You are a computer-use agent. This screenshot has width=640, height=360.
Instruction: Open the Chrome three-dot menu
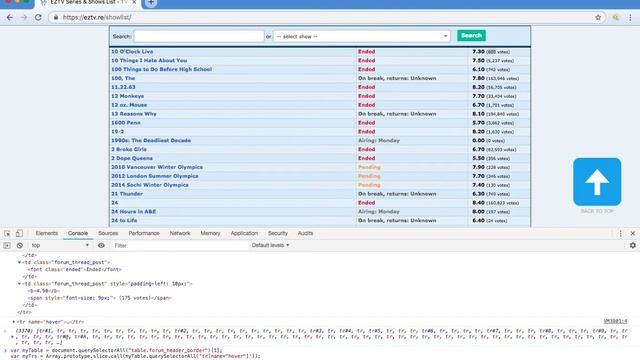coord(630,18)
